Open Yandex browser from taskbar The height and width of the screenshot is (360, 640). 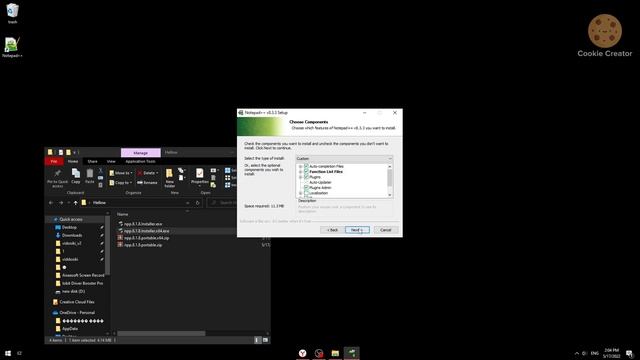pyautogui.click(x=302, y=353)
